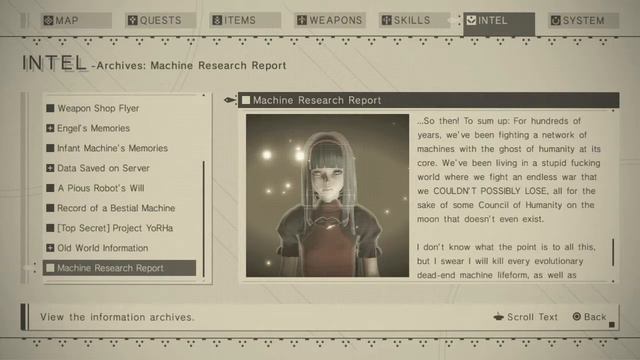Click the pointer cursor icon beside report header
This screenshot has width=640, height=360.
(x=230, y=100)
